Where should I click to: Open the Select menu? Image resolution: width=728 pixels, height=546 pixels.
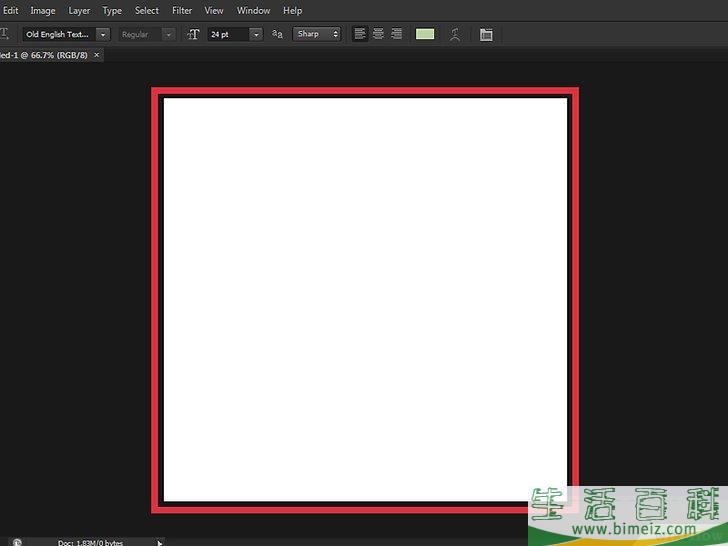pyautogui.click(x=147, y=10)
